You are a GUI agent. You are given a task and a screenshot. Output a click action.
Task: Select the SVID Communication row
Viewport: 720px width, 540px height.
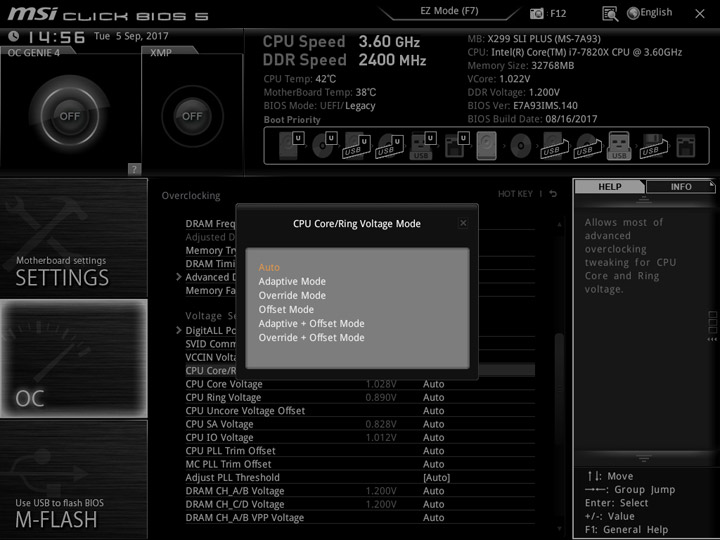210,344
